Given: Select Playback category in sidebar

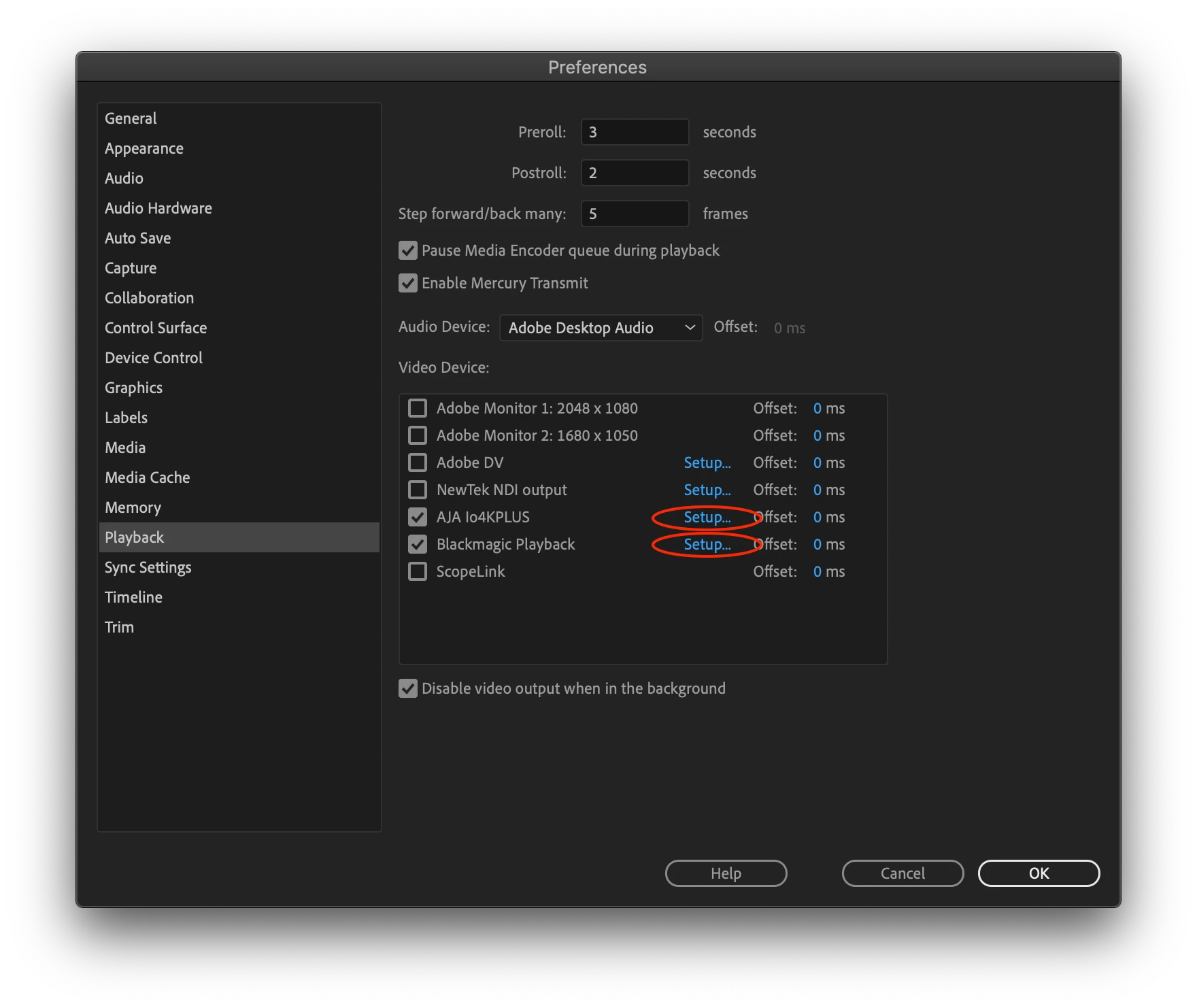Looking at the screenshot, I should 239,537.
